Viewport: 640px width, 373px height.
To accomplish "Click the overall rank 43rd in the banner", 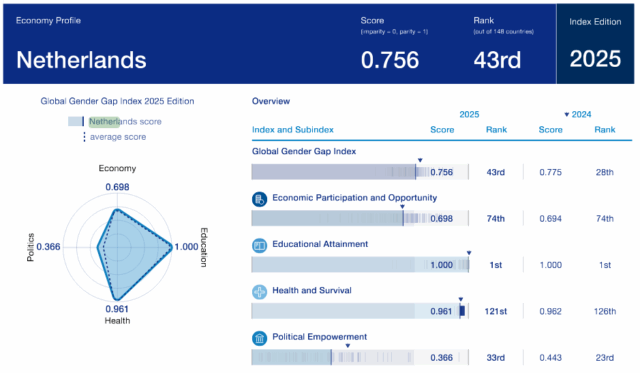I will (497, 60).
